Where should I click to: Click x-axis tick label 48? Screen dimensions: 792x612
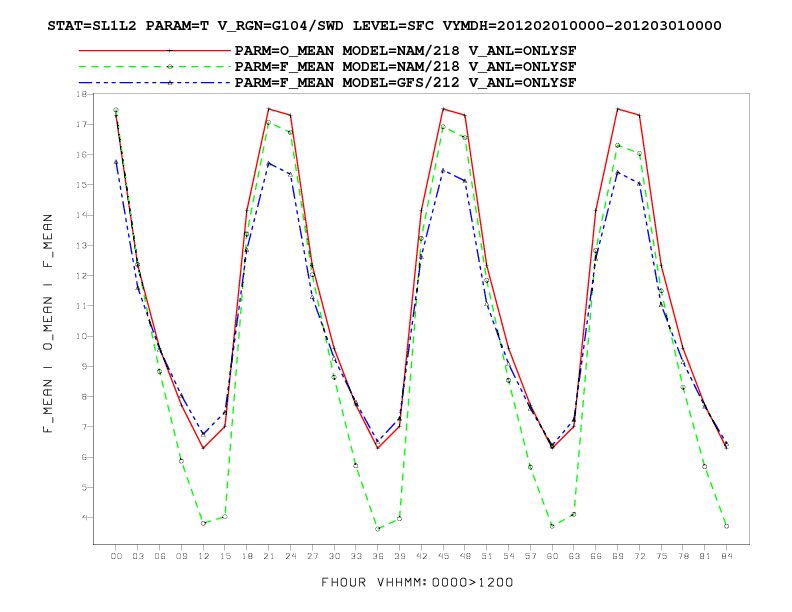pyautogui.click(x=465, y=556)
